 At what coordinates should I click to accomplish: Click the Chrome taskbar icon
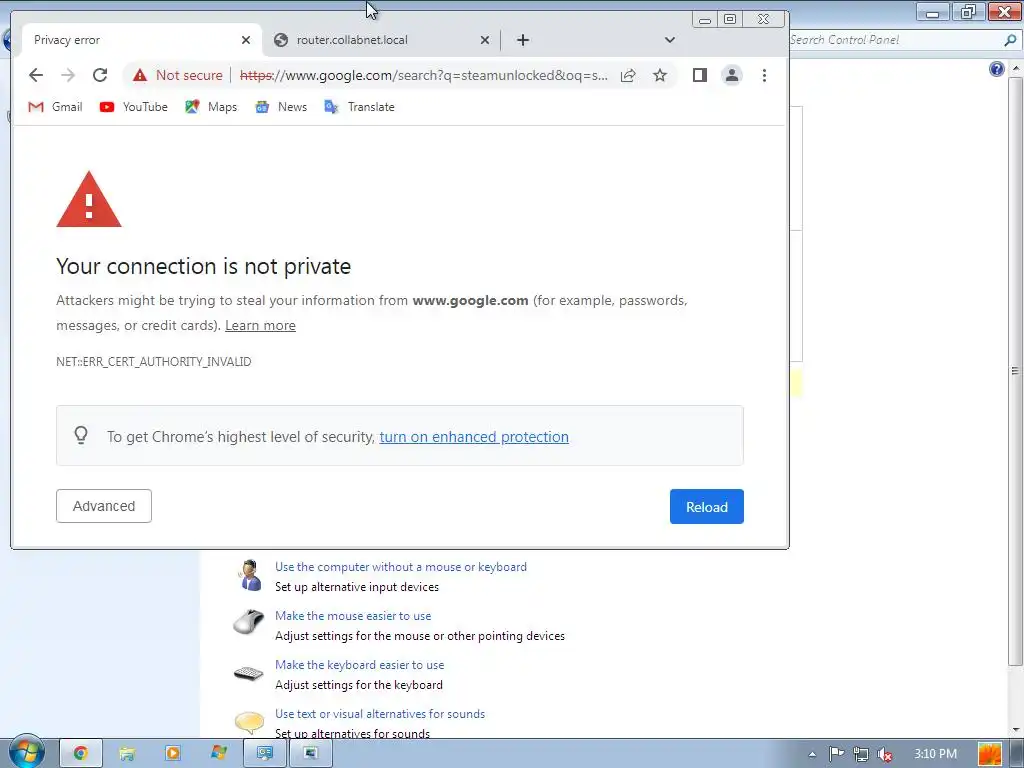tap(81, 754)
